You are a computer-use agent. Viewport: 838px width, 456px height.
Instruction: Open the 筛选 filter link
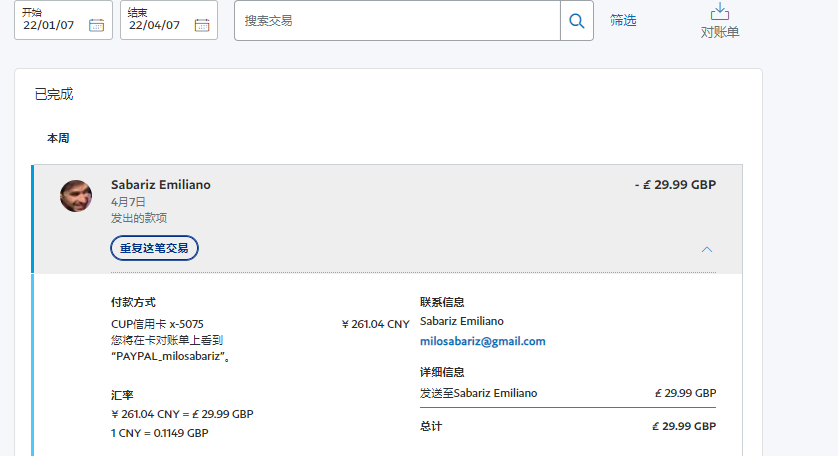pos(623,20)
